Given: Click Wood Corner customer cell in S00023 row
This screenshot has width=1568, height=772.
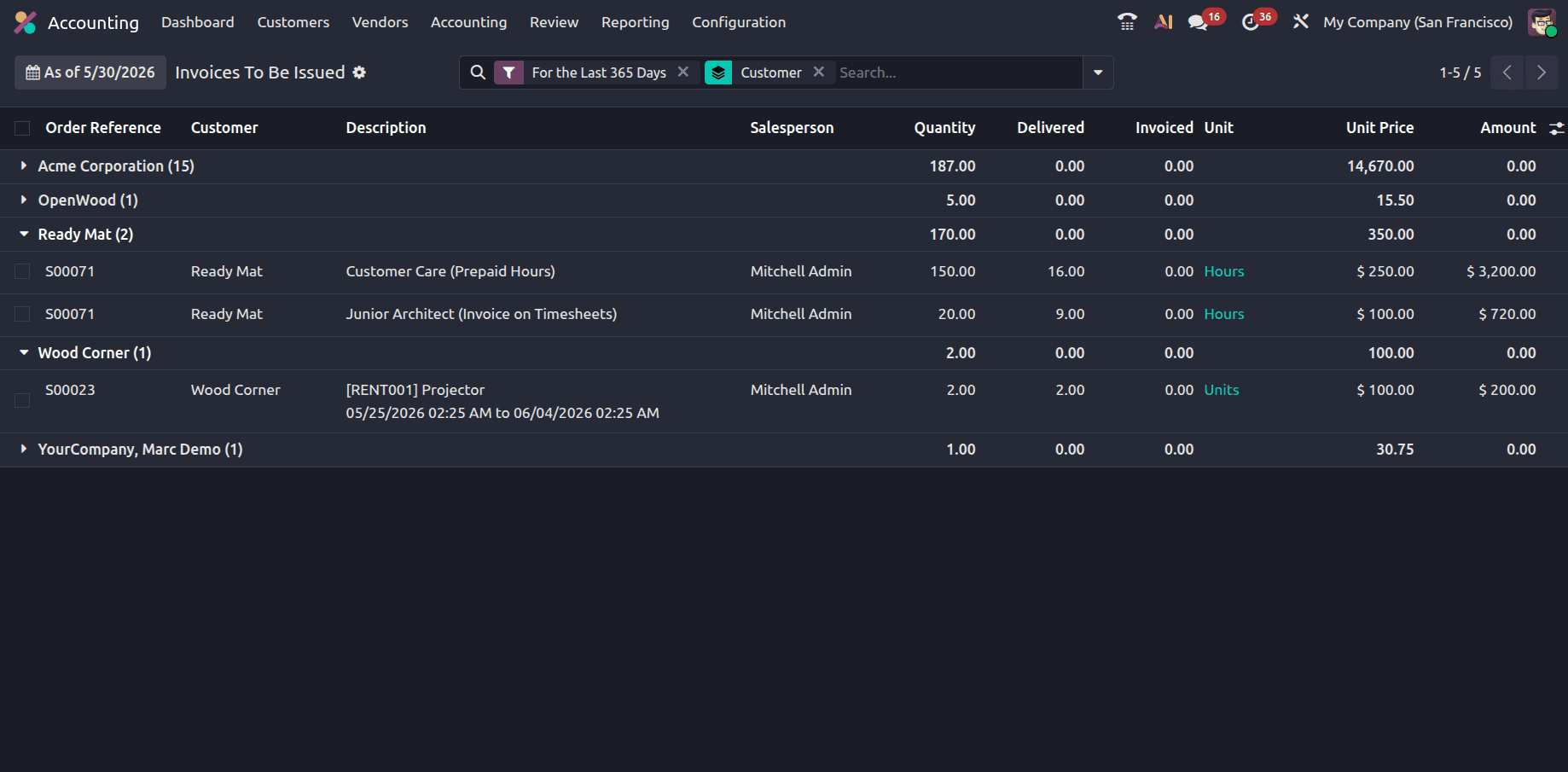Looking at the screenshot, I should tap(235, 390).
